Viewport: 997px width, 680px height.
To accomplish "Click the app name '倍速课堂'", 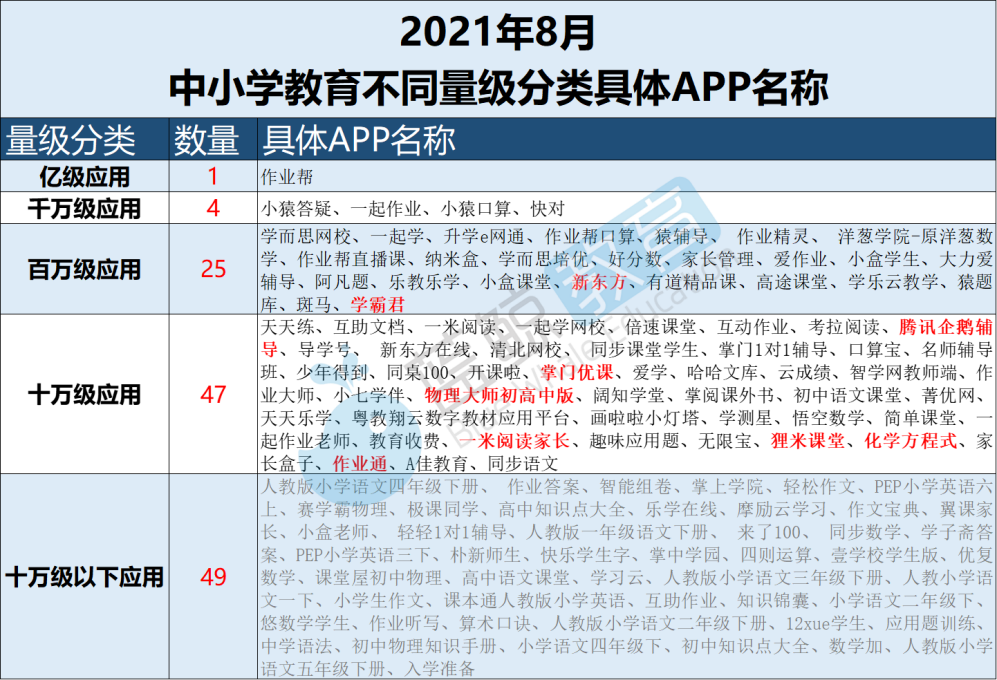I will 661,327.
